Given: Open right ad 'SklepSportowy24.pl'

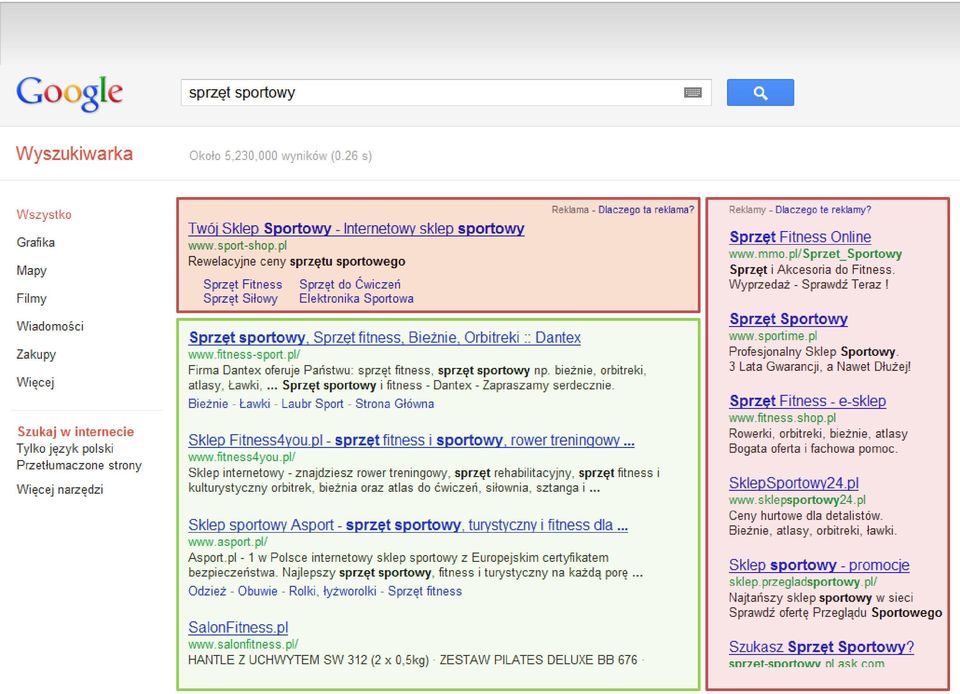Looking at the screenshot, I should coord(794,483).
